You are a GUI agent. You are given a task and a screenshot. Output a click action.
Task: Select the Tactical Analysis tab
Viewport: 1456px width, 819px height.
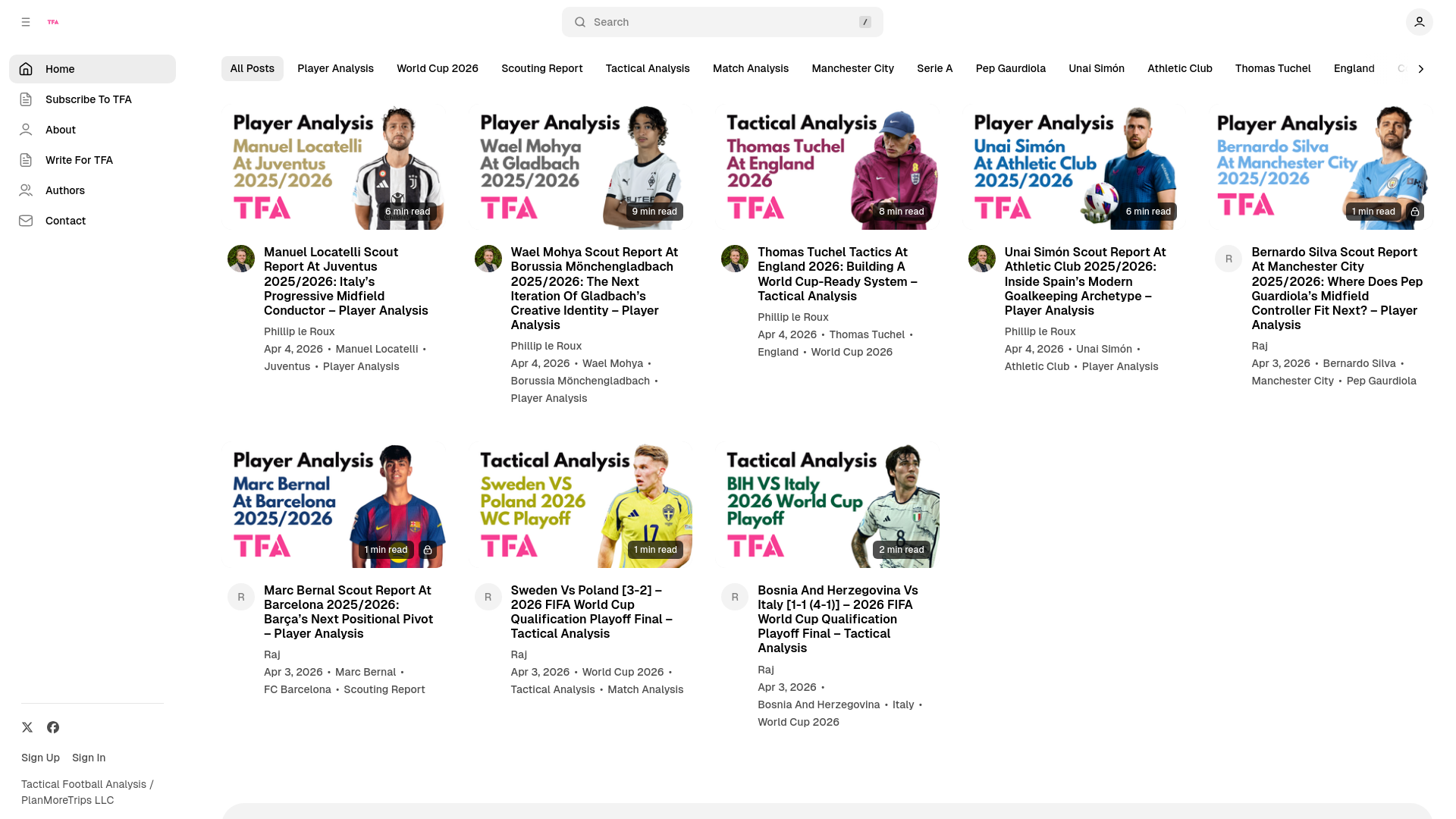(648, 68)
